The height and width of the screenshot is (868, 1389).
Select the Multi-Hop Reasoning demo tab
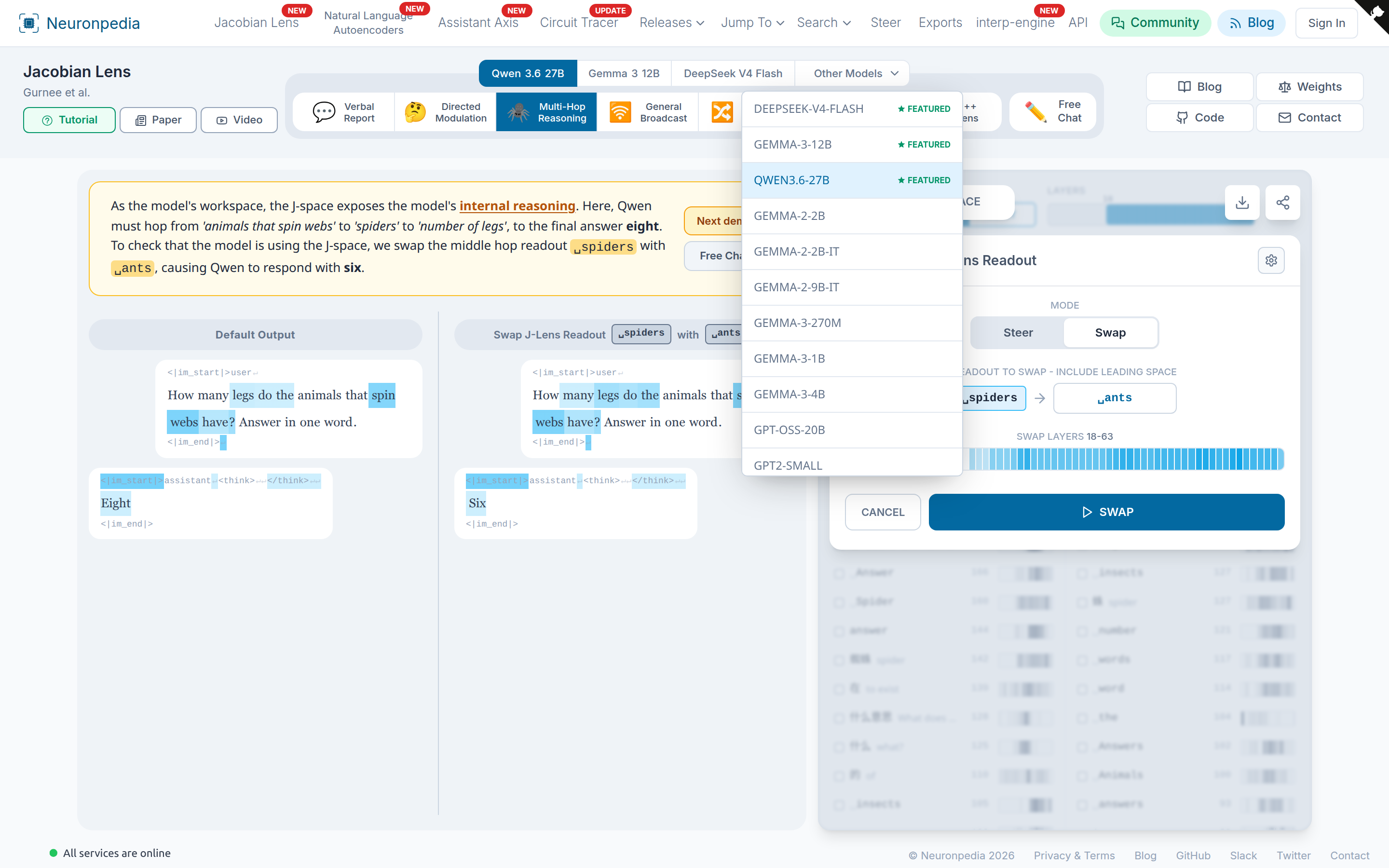(x=546, y=112)
